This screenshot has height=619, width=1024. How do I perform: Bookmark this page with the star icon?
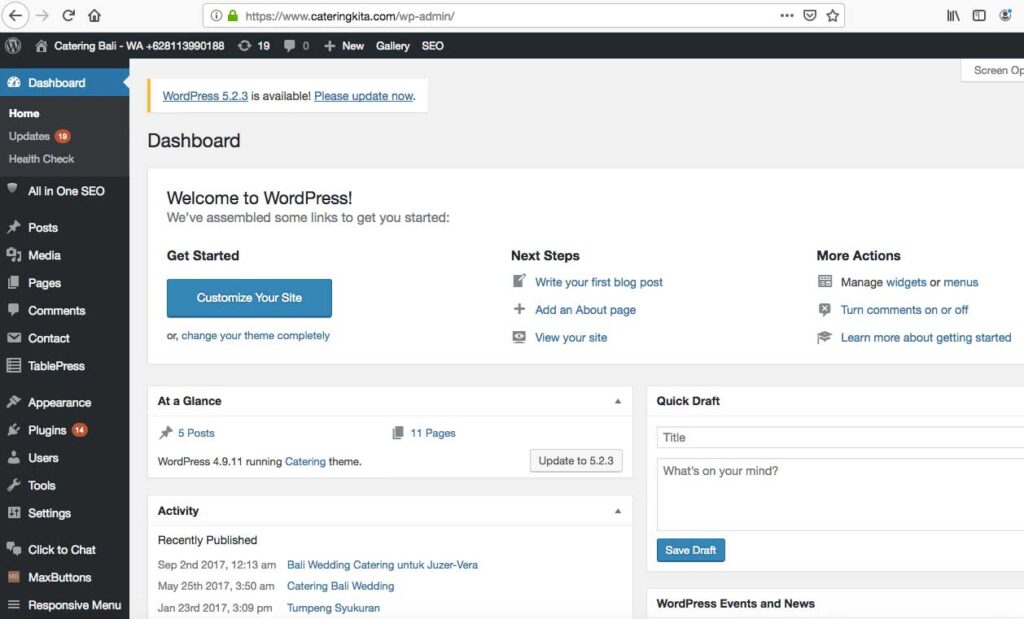(832, 16)
